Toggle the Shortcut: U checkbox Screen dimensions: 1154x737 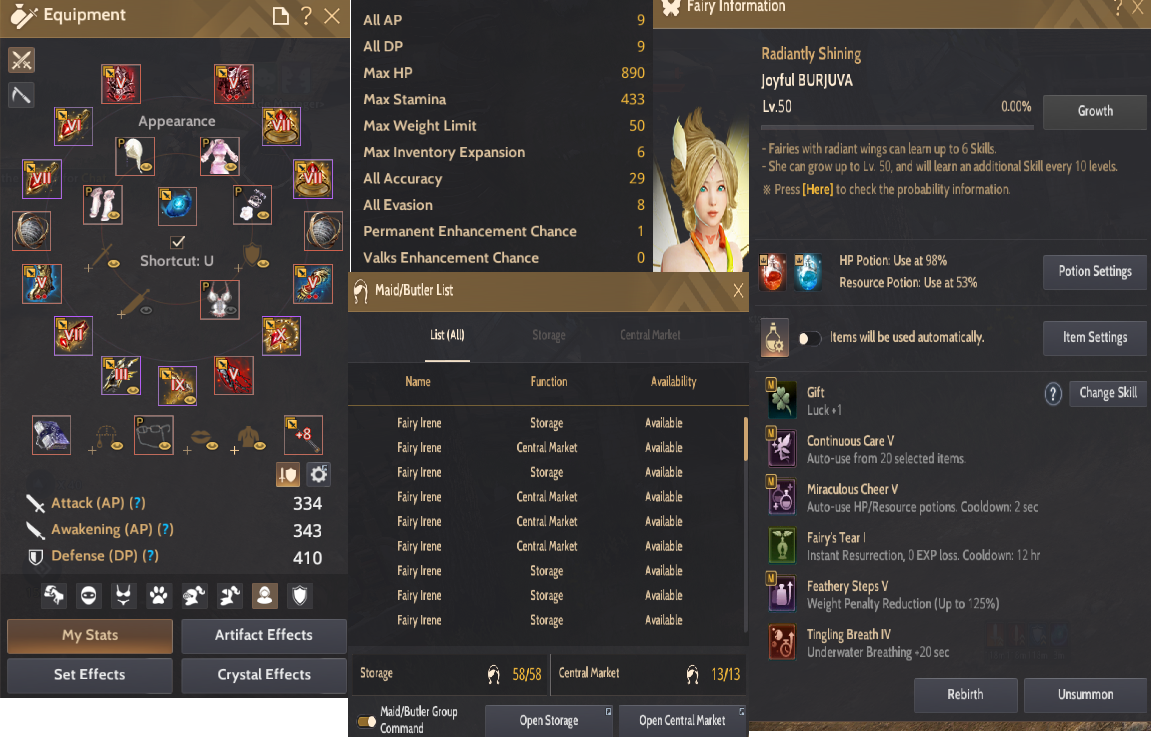pos(177,241)
